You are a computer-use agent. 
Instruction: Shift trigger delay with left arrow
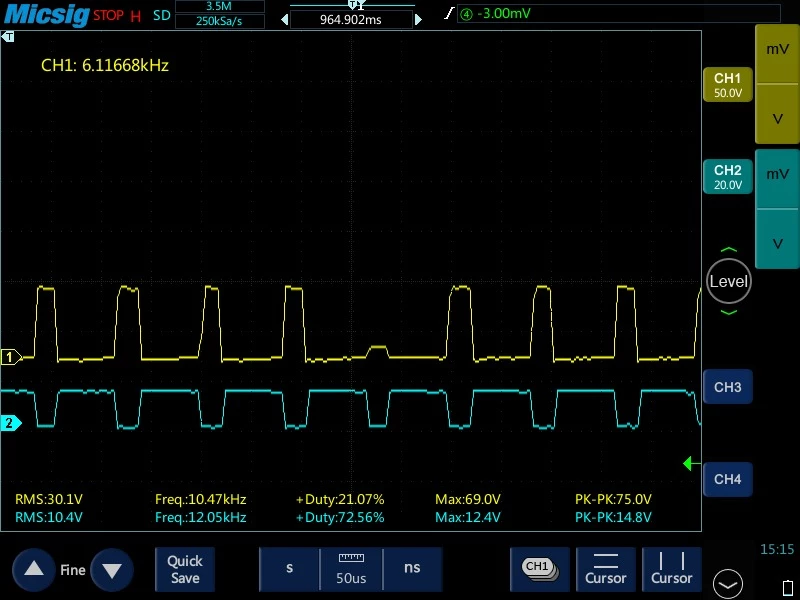285,20
